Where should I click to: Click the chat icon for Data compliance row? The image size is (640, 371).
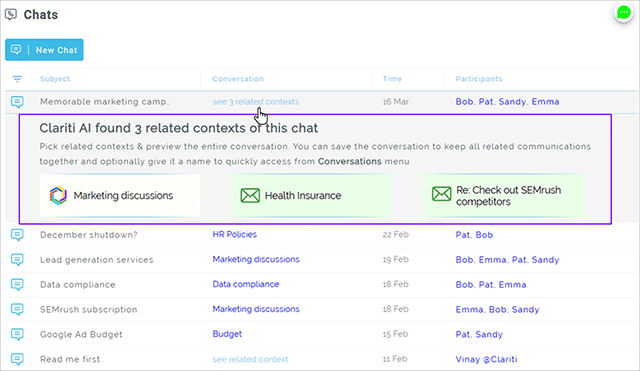coord(17,284)
